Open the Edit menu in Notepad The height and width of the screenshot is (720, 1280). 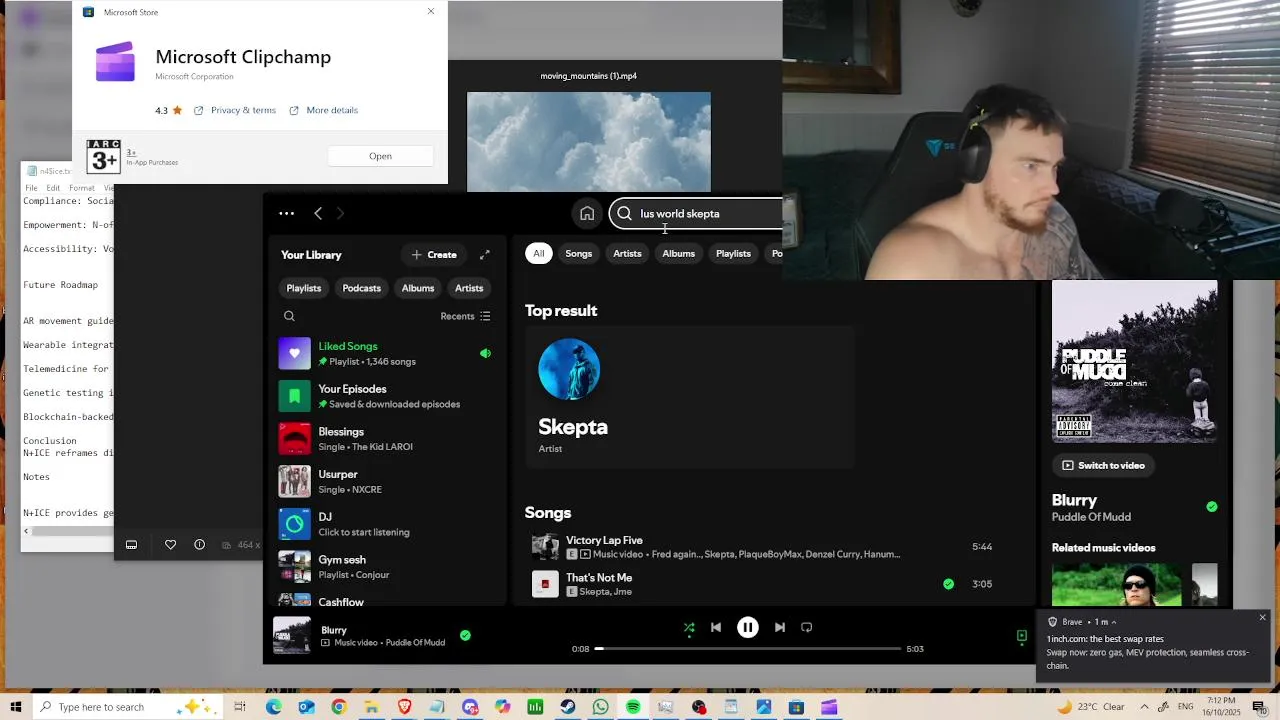pyautogui.click(x=53, y=188)
